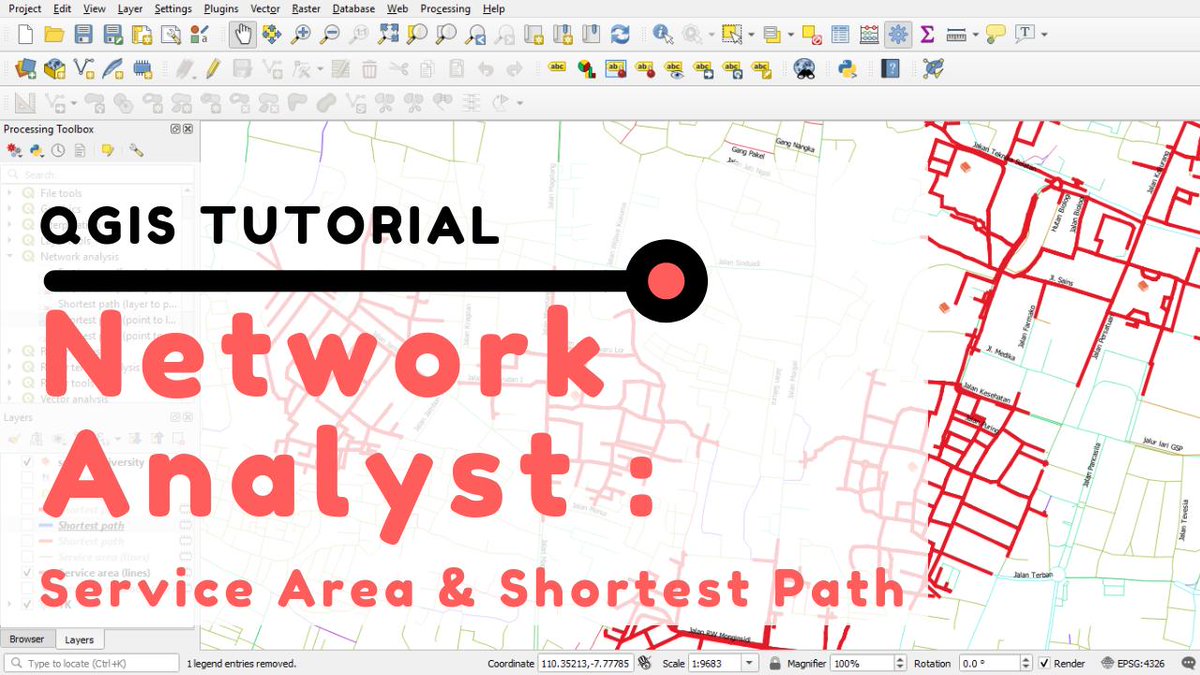Switch to the Browser tab
1200x675 pixels.
27,639
